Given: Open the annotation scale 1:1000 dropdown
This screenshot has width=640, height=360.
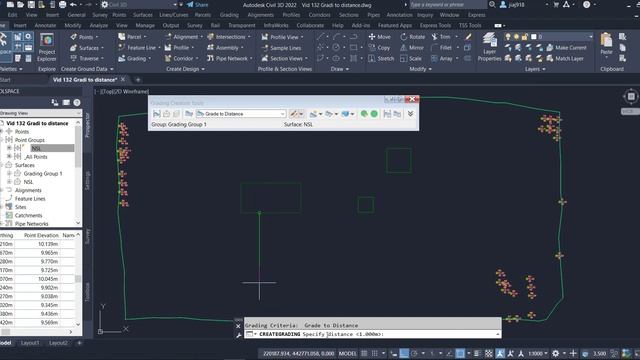Looking at the screenshot, I should [x=538, y=353].
